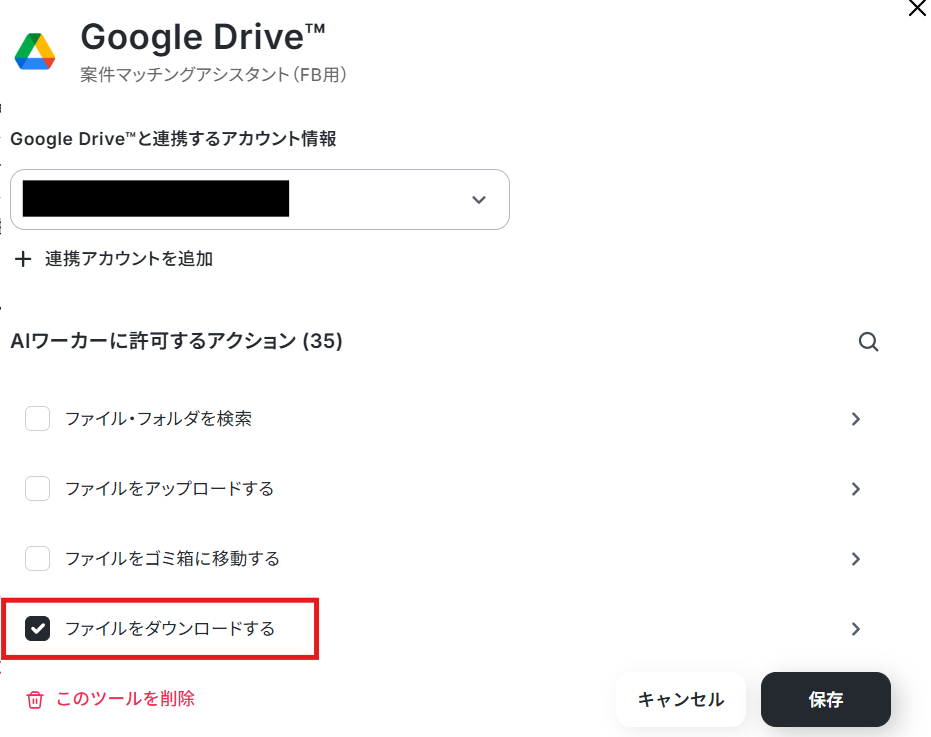Click the Google Drive logo icon

(35, 51)
